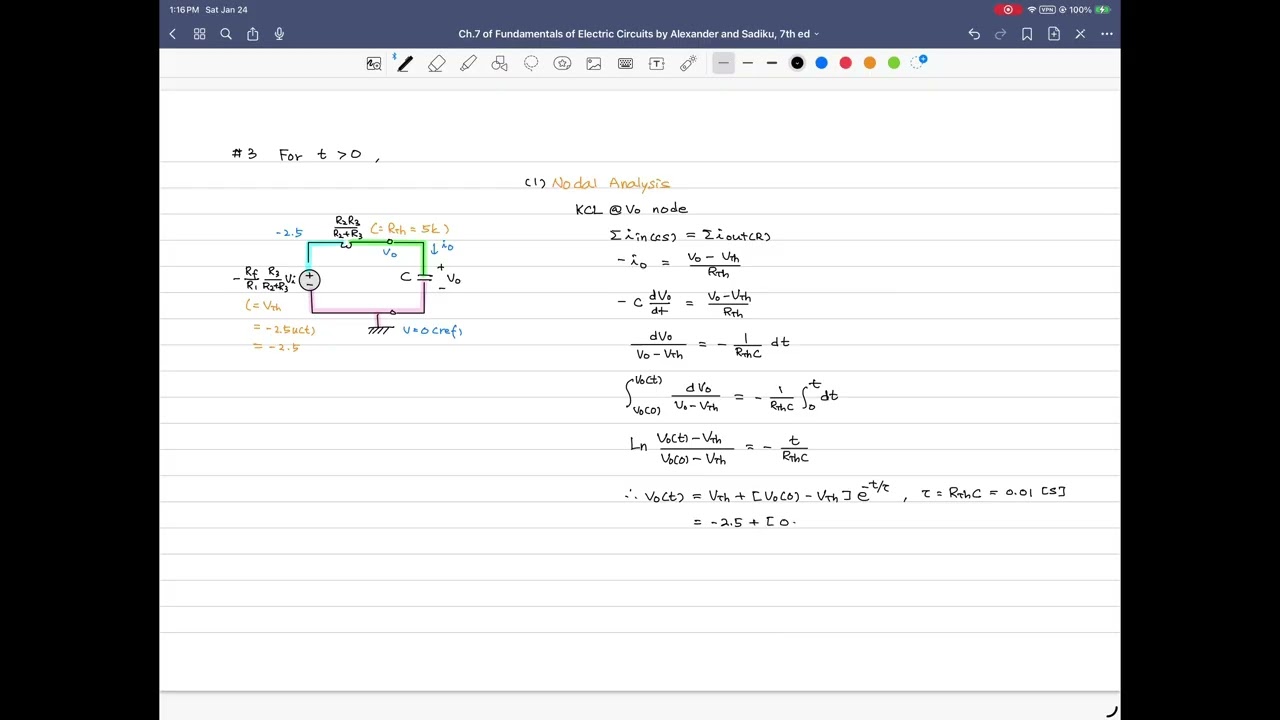Pick the orange pen color

tap(870, 63)
